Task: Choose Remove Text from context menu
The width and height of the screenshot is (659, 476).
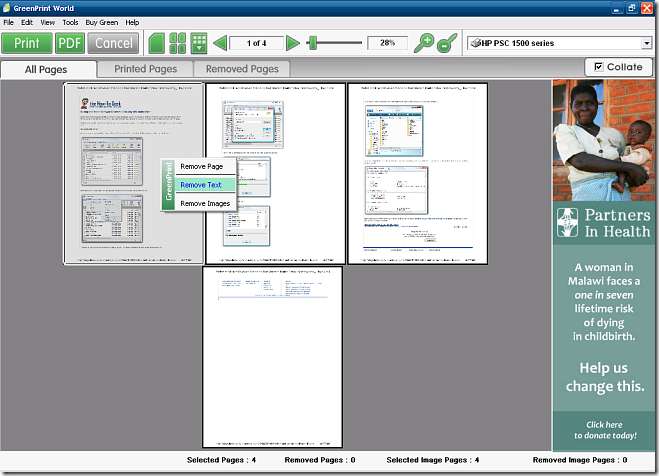Action: tap(201, 185)
